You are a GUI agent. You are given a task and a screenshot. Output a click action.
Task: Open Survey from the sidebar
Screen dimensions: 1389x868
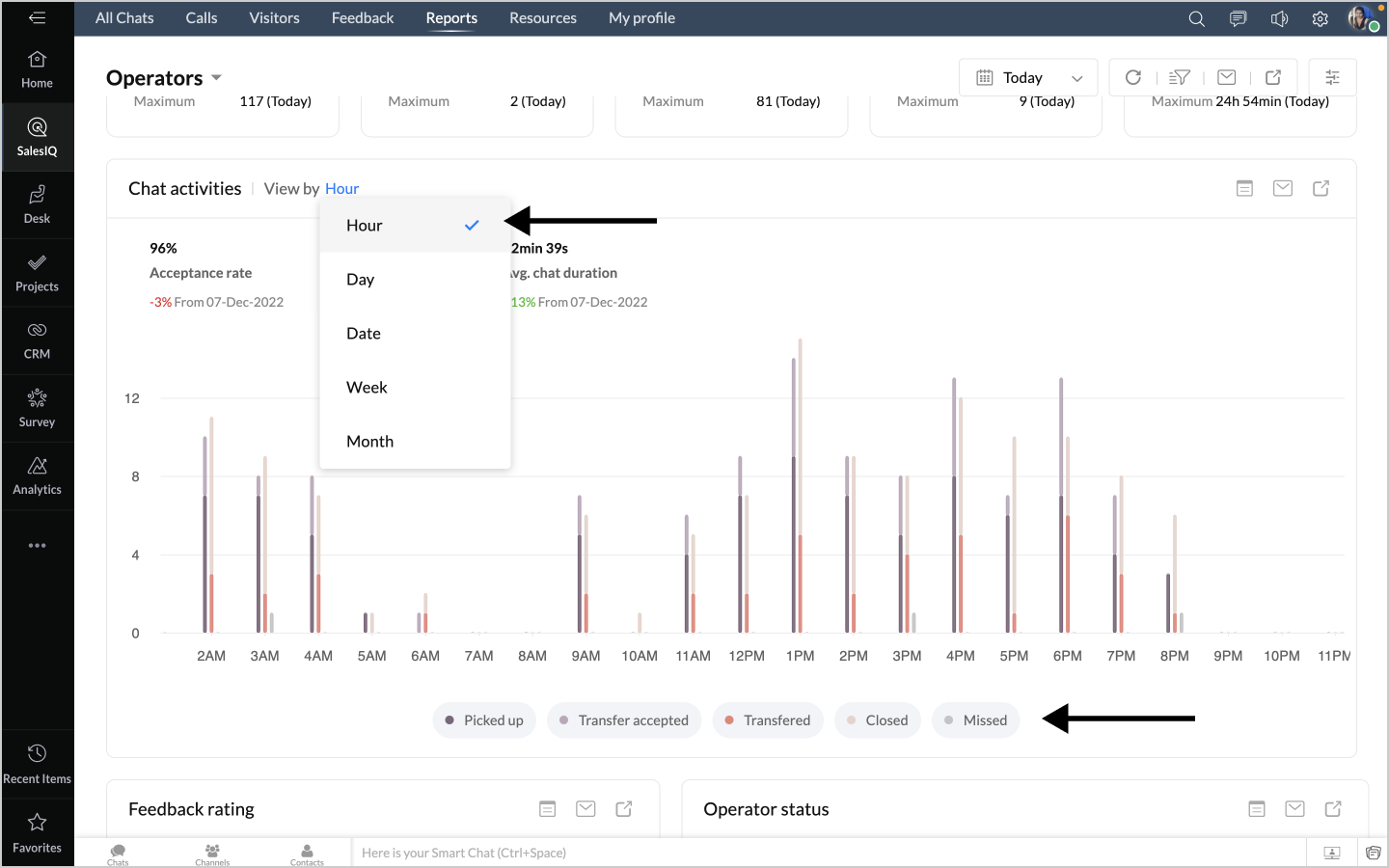pyautogui.click(x=37, y=409)
